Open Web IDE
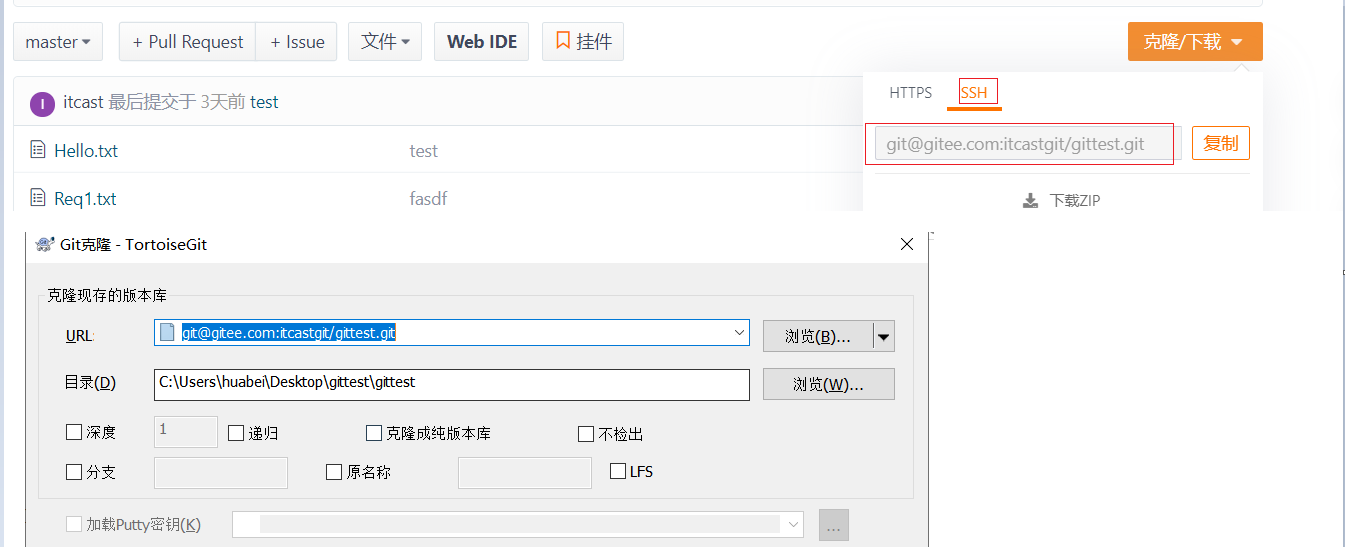Viewport: 1345px width, 547px height. click(482, 42)
